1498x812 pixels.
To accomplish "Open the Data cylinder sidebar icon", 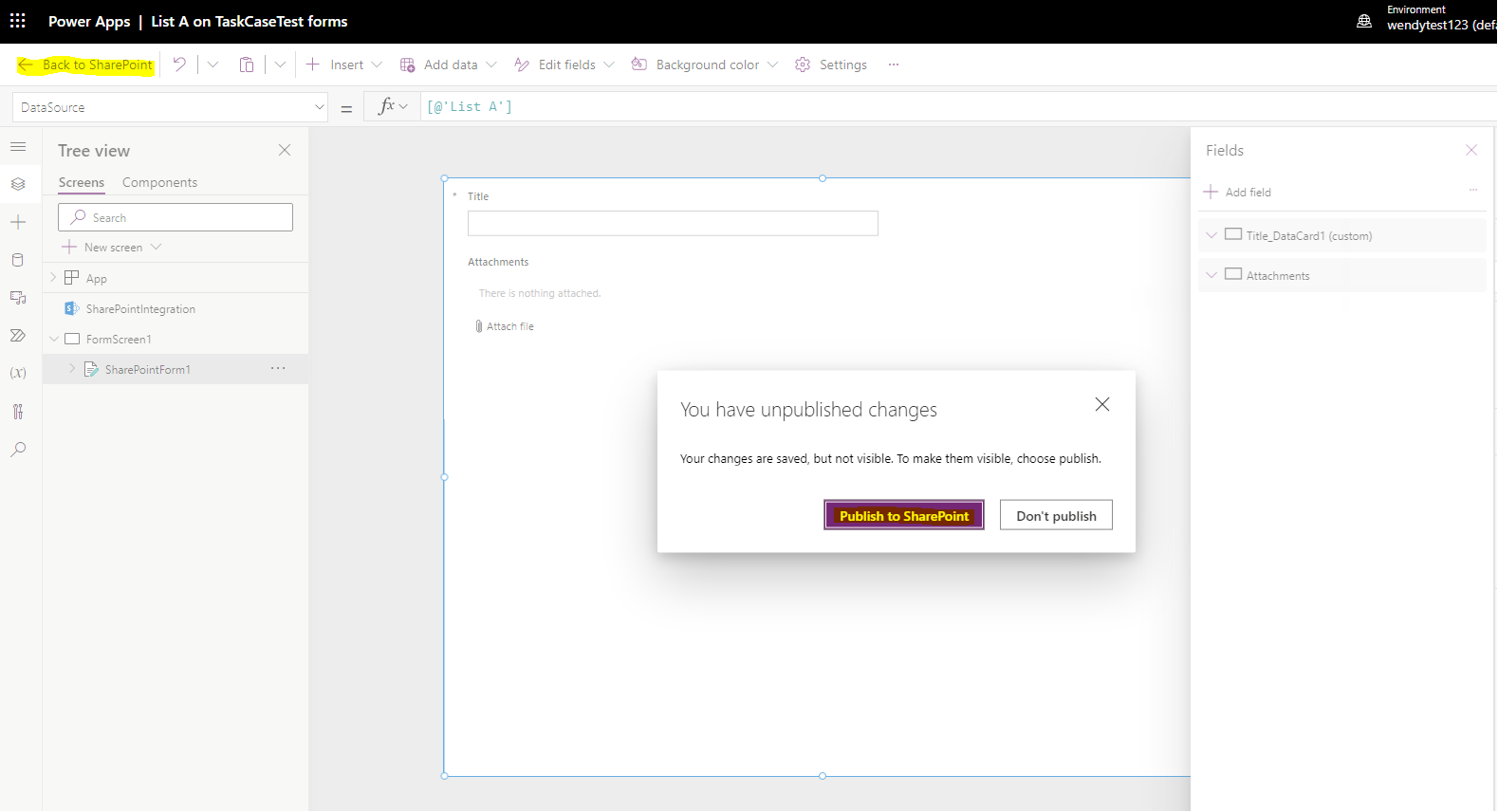I will (18, 260).
